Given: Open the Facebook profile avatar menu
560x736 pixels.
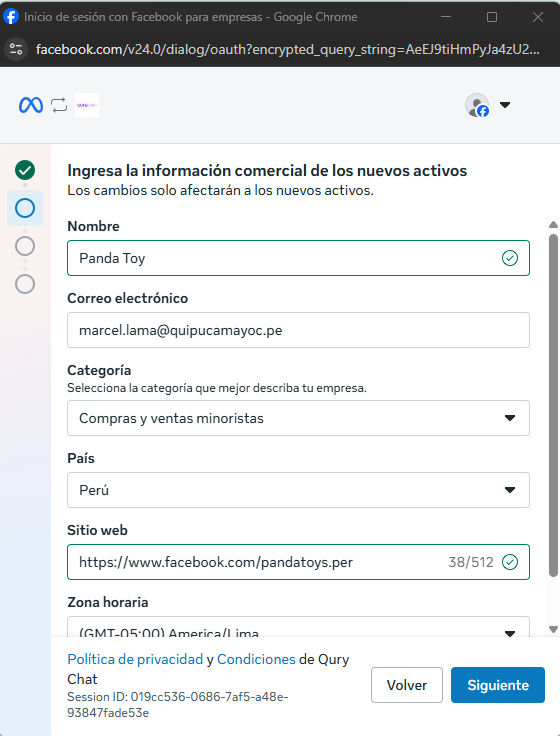Looking at the screenshot, I should (x=477, y=105).
